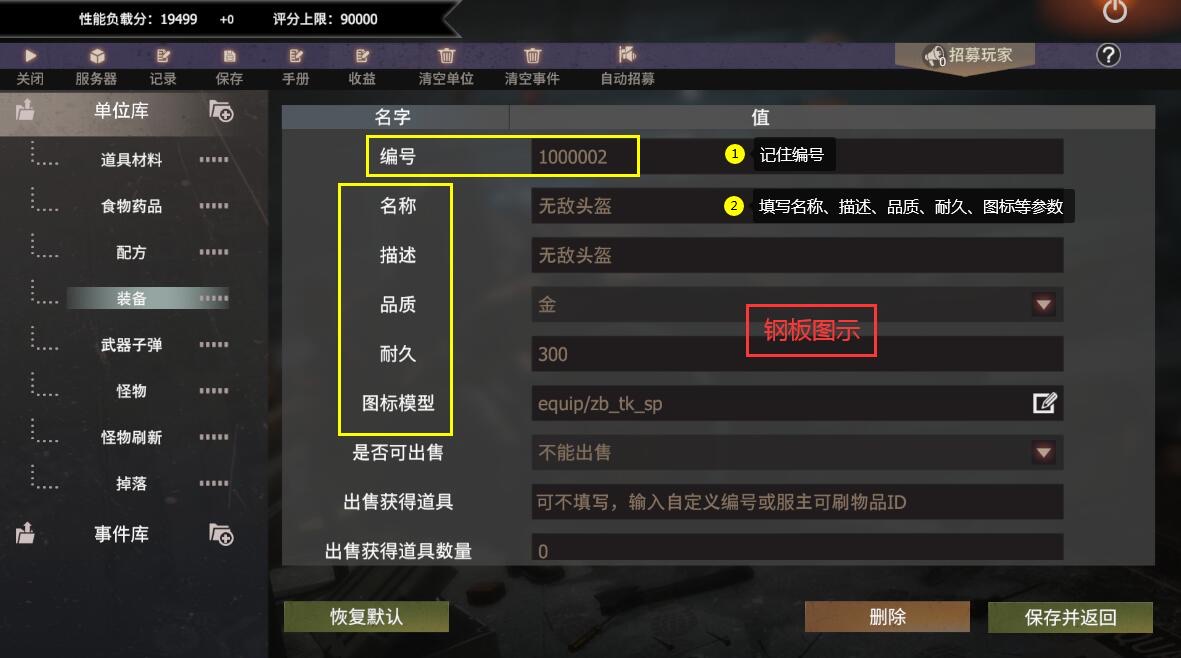Image resolution: width=1181 pixels, height=658 pixels.
Task: Click the 耐久 value input field
Action: coord(797,354)
